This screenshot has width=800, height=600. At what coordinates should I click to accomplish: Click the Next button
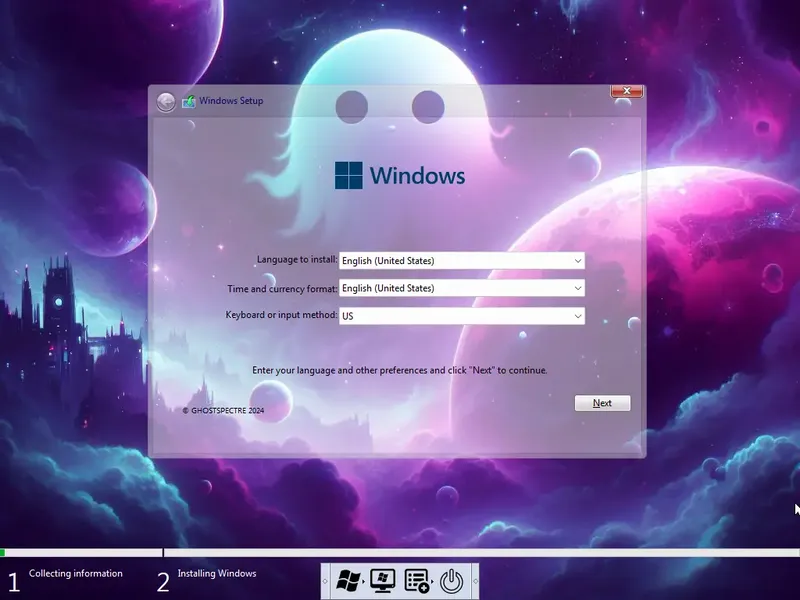click(x=602, y=403)
